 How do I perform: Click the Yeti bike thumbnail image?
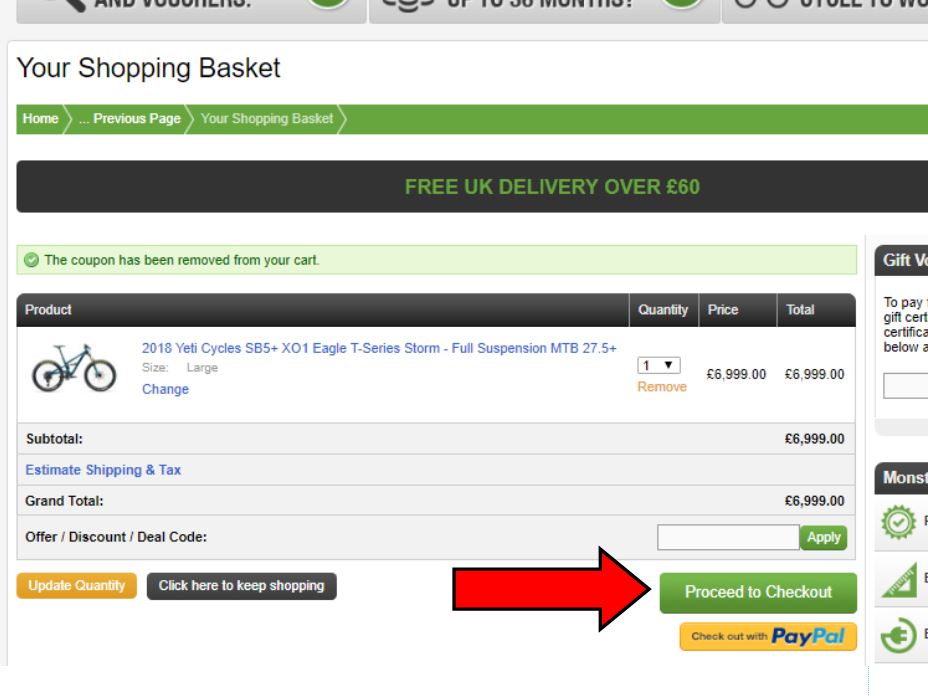coord(74,368)
